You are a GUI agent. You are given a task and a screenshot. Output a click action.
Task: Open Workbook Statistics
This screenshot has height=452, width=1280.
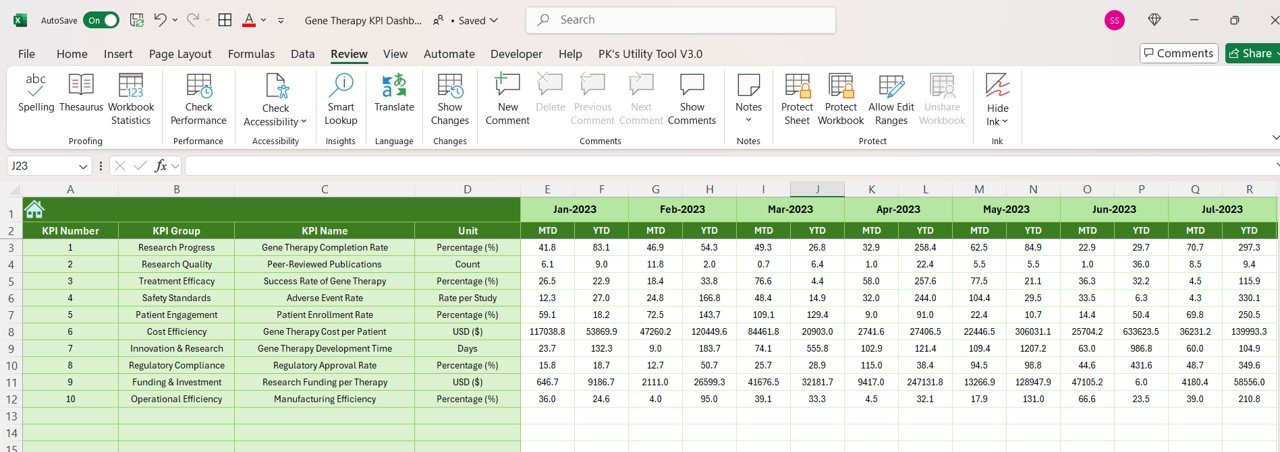[x=131, y=99]
